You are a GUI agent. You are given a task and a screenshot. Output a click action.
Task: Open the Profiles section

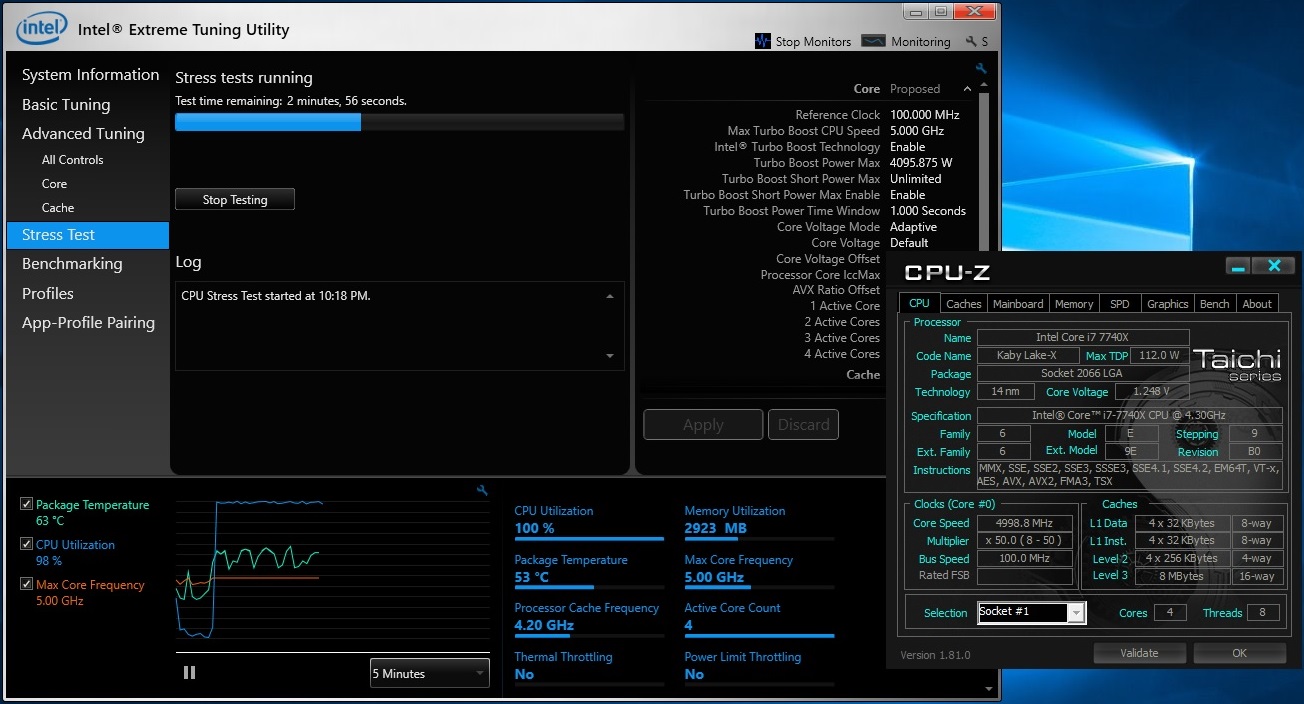[x=48, y=294]
